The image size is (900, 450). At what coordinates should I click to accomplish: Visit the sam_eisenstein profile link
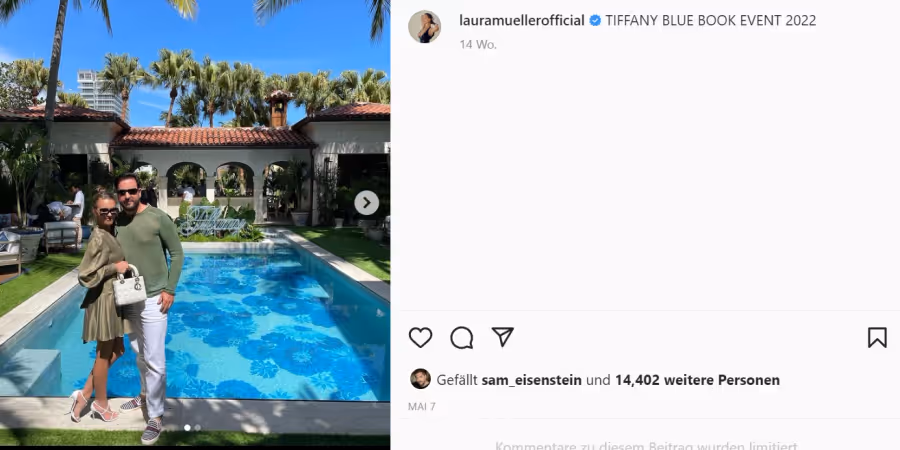(x=532, y=380)
